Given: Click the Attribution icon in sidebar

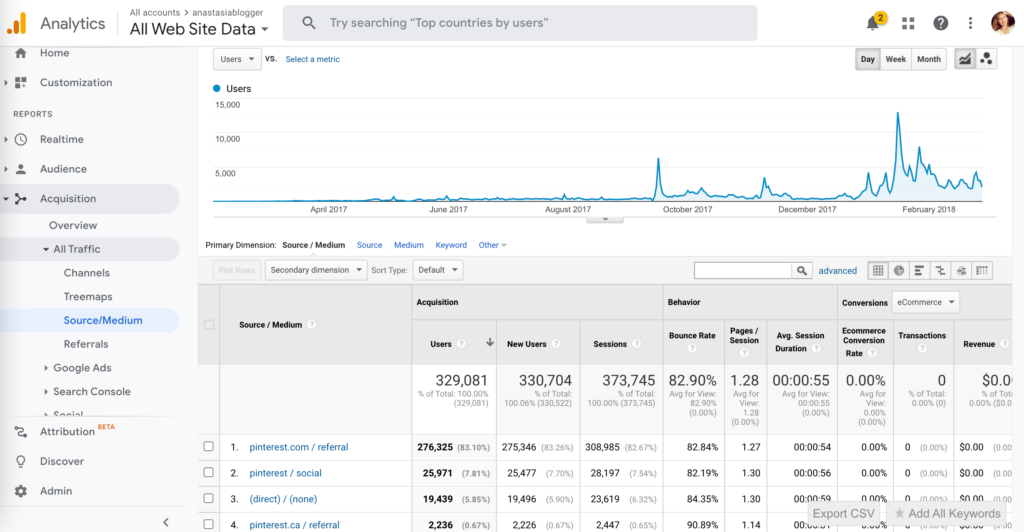Looking at the screenshot, I should 21,431.
